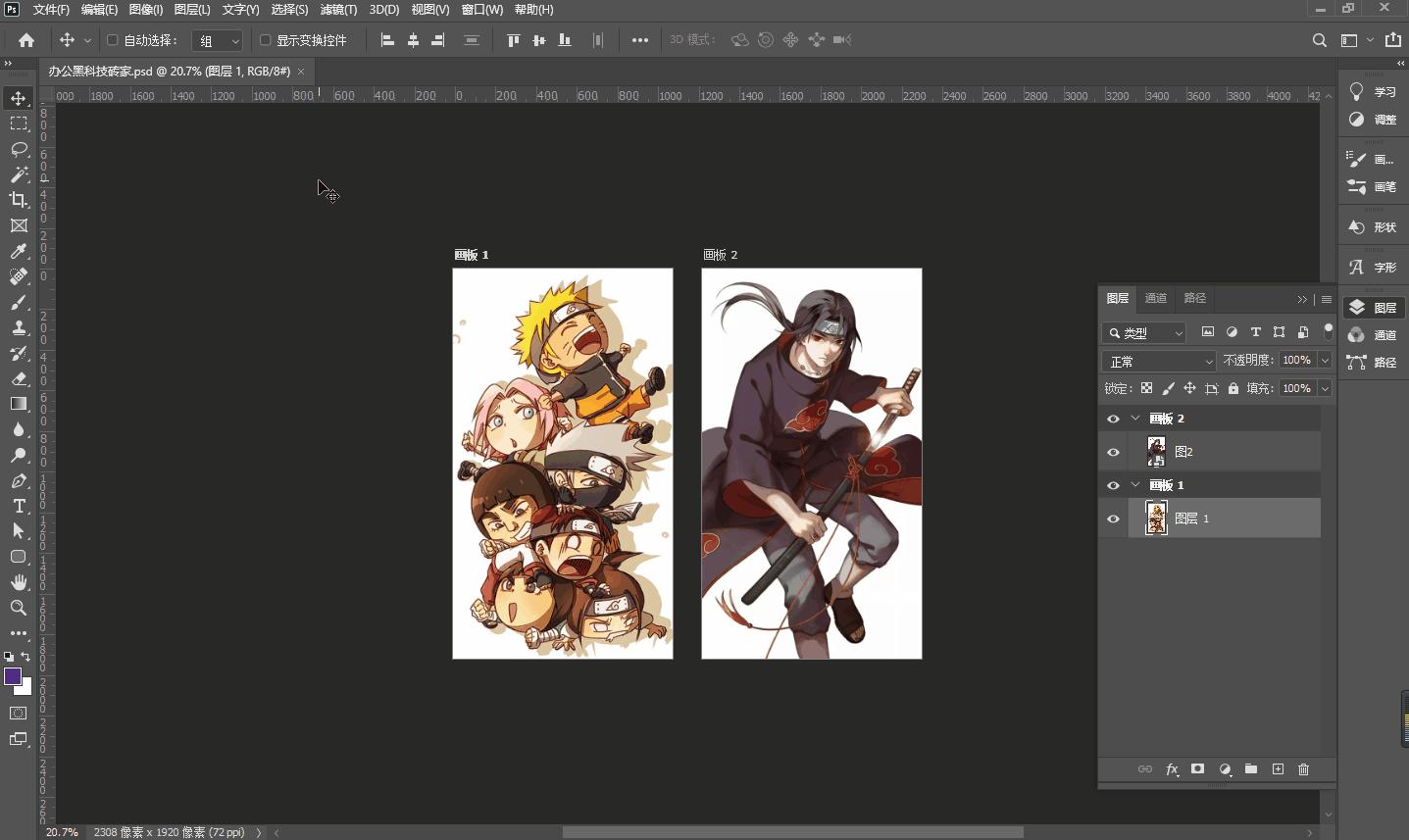
Task: Select the Rectangular Marquee tool
Action: coord(19,124)
